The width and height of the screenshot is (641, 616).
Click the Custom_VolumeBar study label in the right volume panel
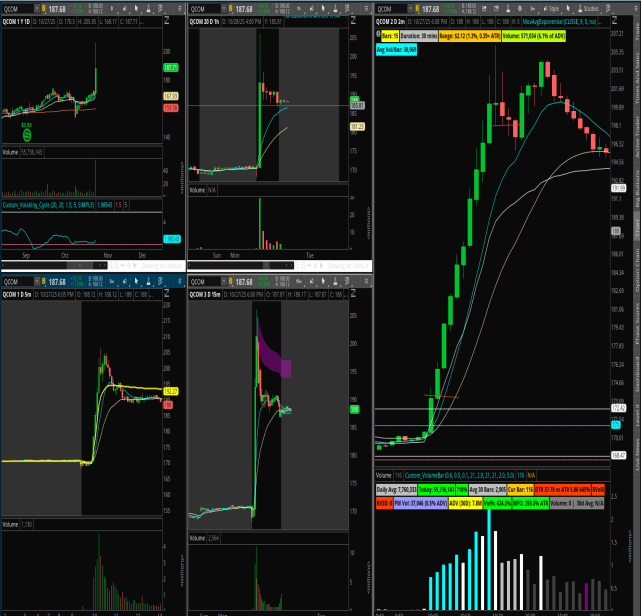coord(459,475)
